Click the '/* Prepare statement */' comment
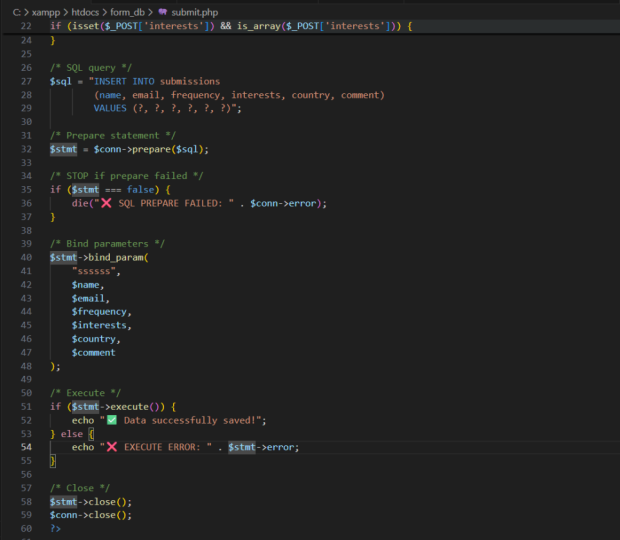 point(113,136)
